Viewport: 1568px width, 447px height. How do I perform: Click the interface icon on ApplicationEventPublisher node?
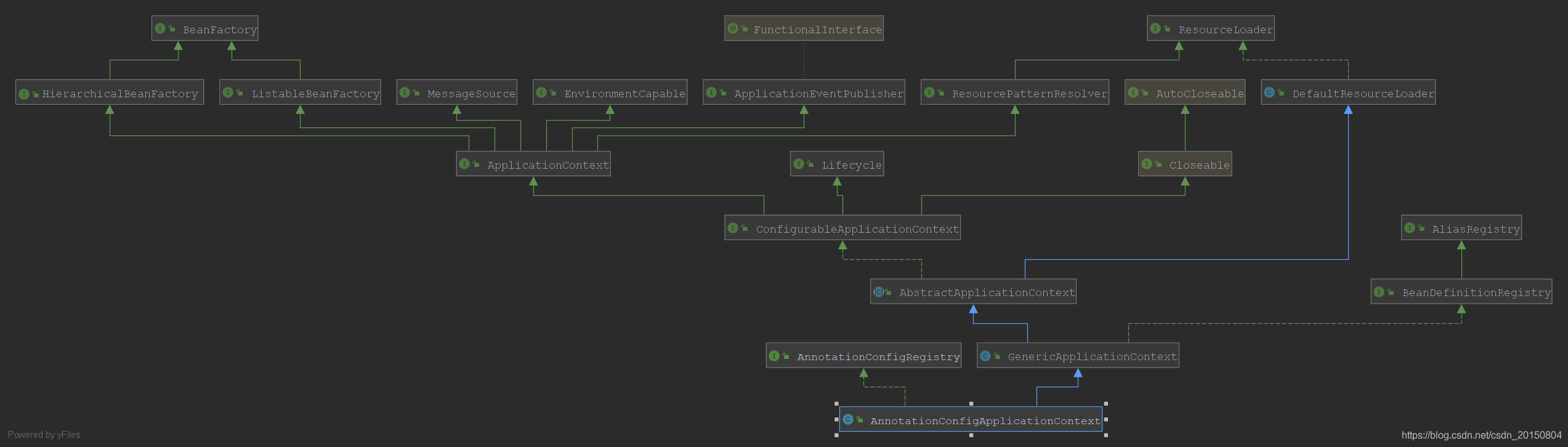(711, 92)
